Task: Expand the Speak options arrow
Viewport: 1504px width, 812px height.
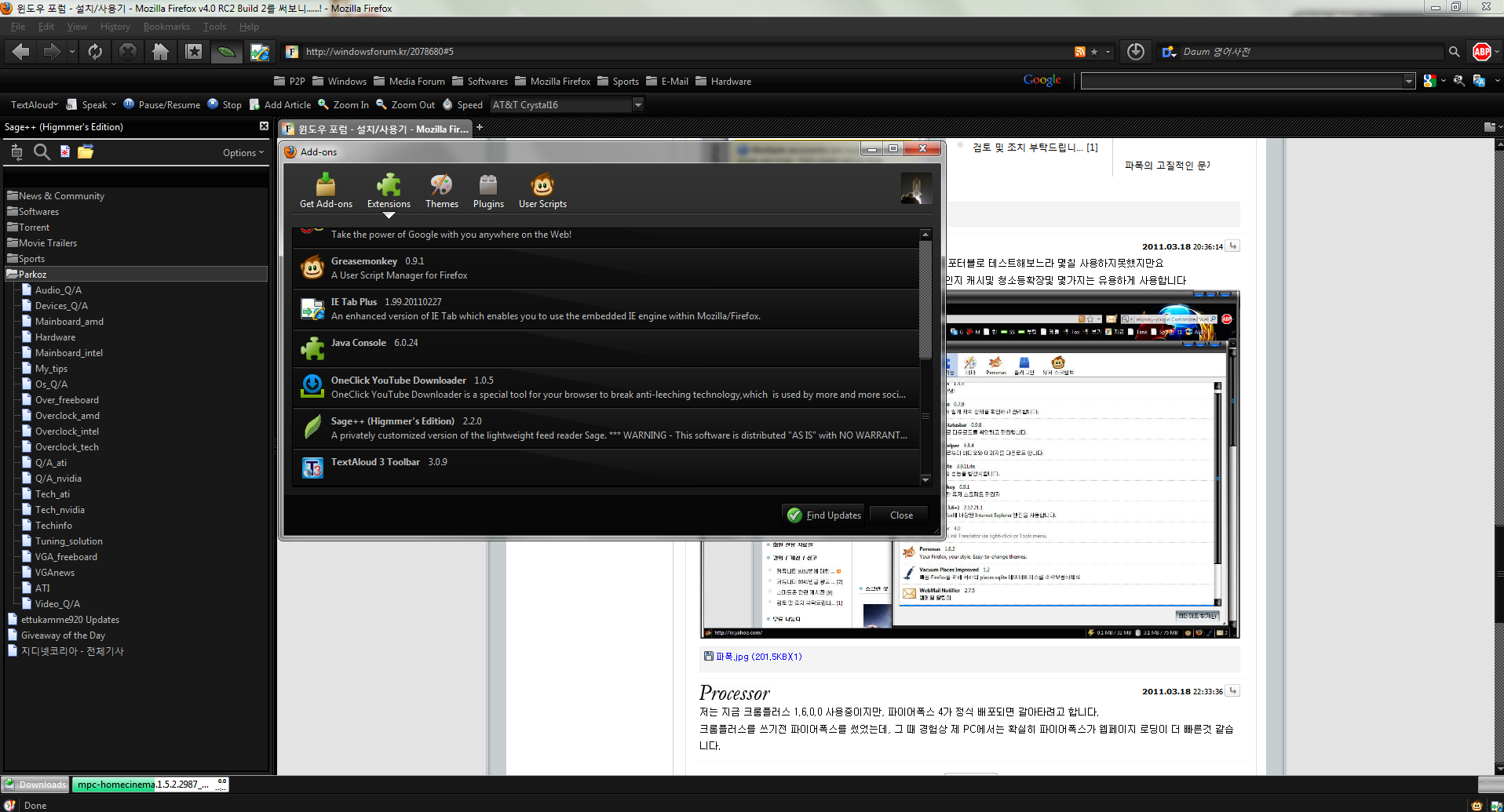Action: pos(114,104)
